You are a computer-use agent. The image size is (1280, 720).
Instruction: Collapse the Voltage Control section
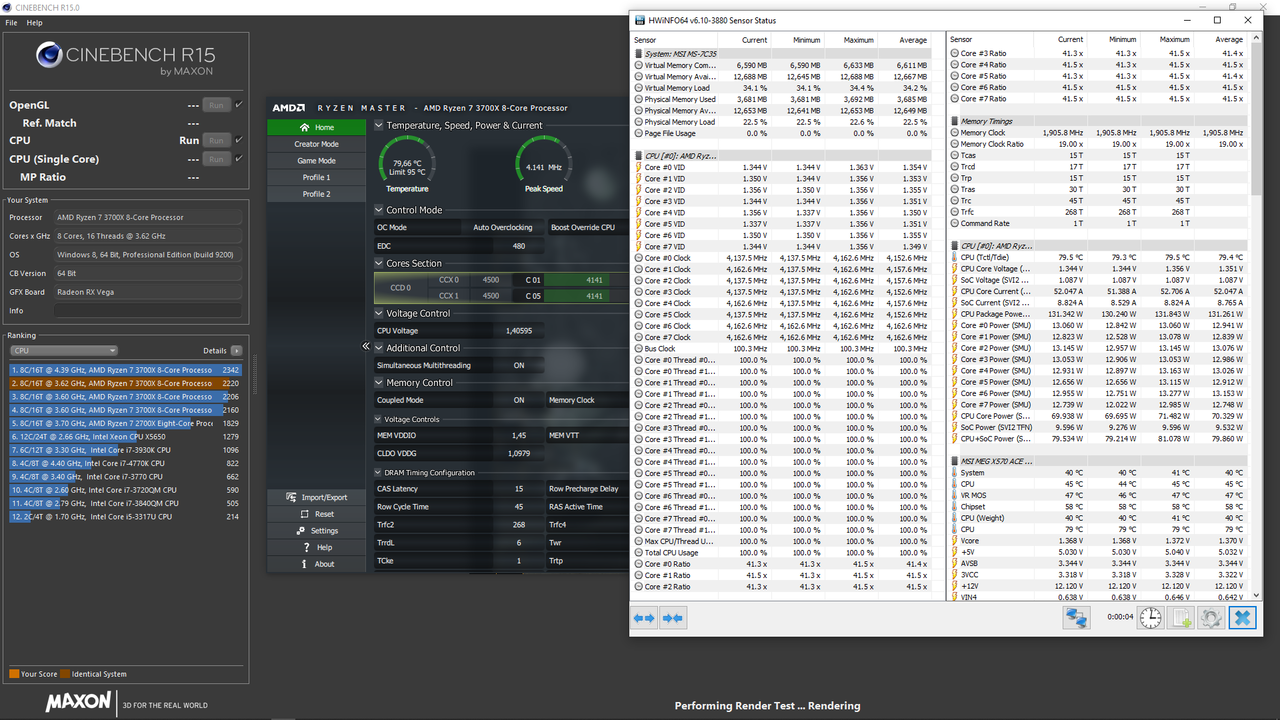click(x=379, y=313)
